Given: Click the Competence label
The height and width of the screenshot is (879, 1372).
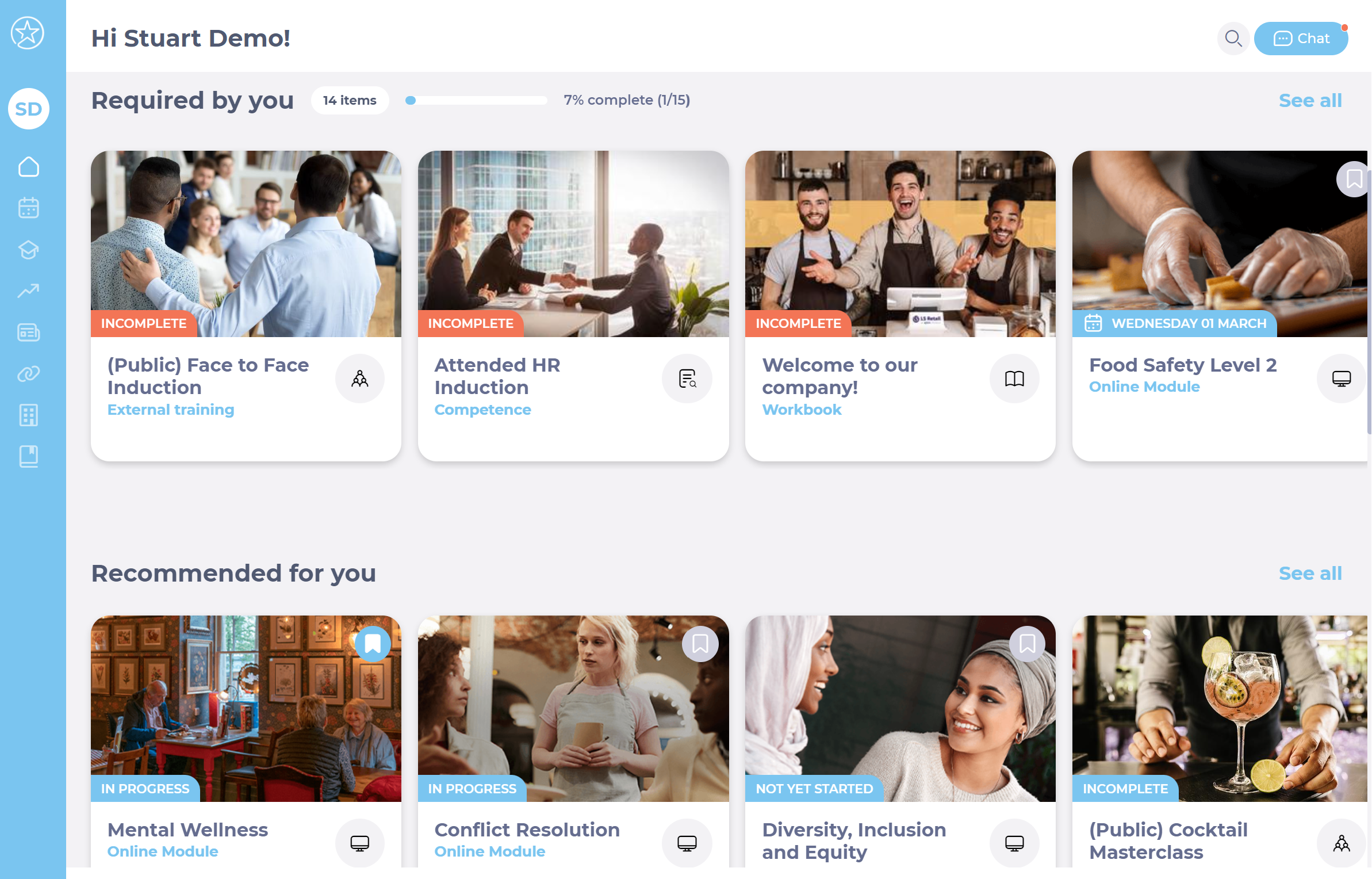Looking at the screenshot, I should 482,410.
